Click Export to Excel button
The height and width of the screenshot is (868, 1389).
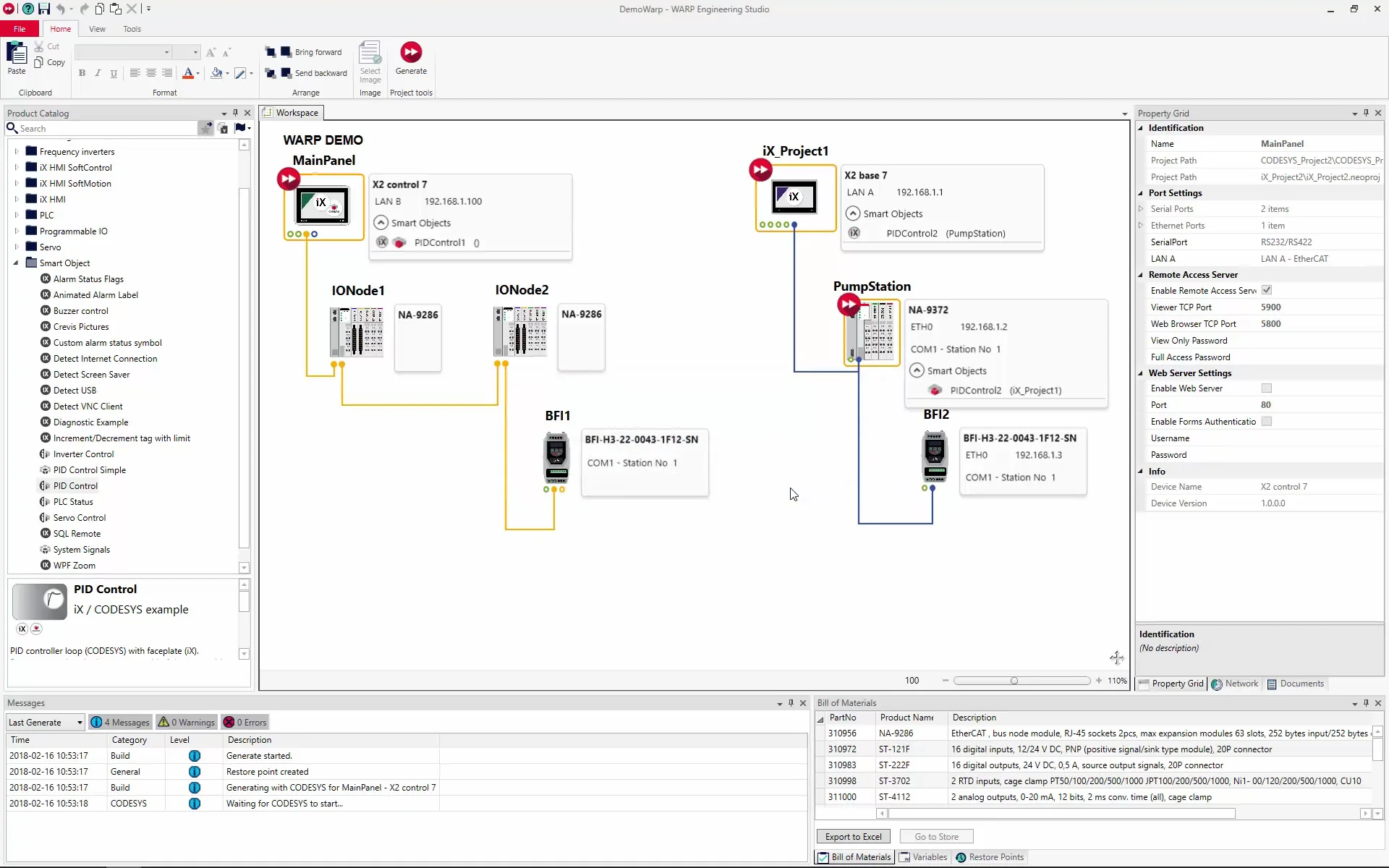click(x=854, y=837)
